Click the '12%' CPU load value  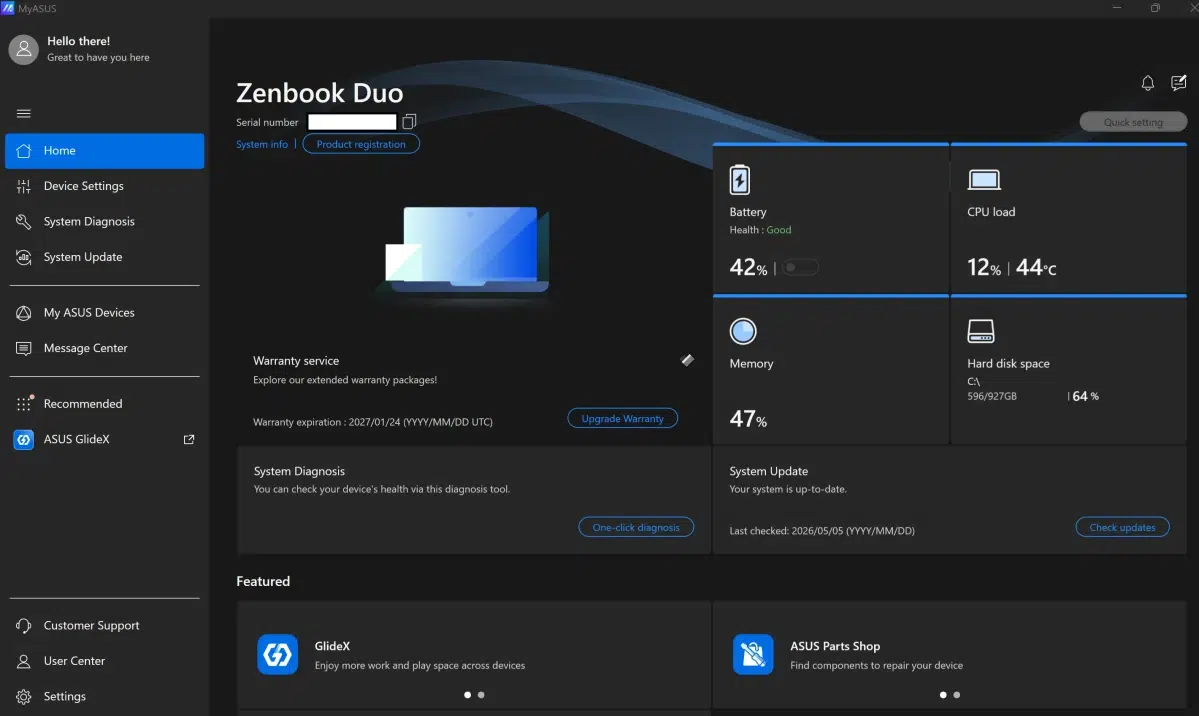pyautogui.click(x=984, y=267)
